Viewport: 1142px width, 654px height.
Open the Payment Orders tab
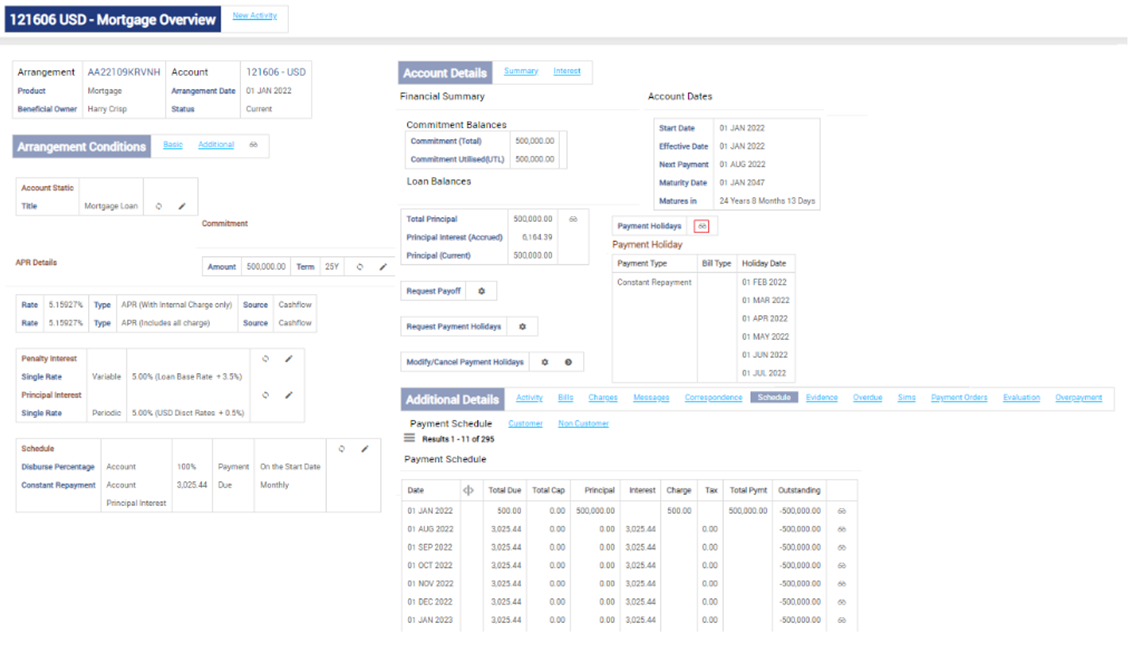coord(959,398)
